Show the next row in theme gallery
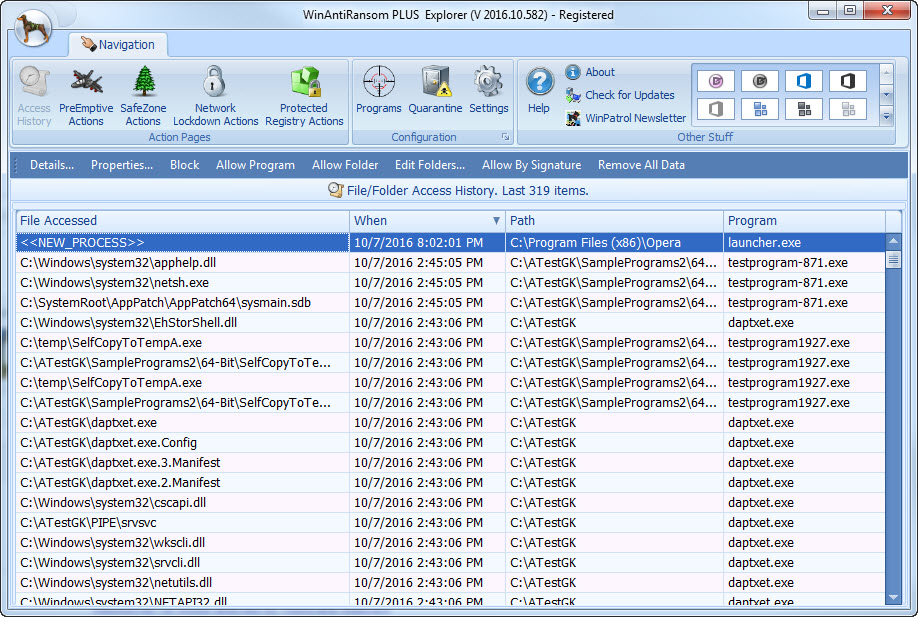 886,94
